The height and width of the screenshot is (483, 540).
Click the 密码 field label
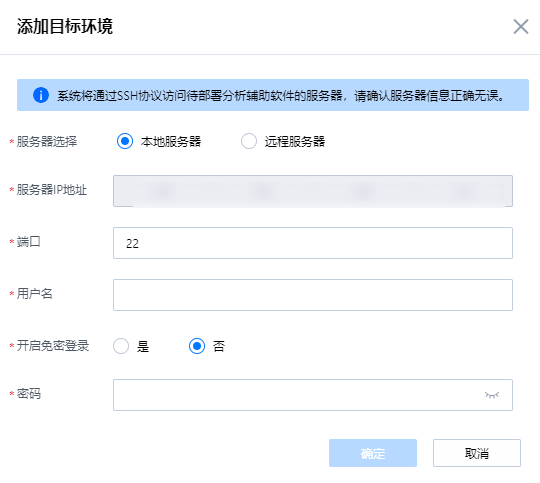point(29,393)
